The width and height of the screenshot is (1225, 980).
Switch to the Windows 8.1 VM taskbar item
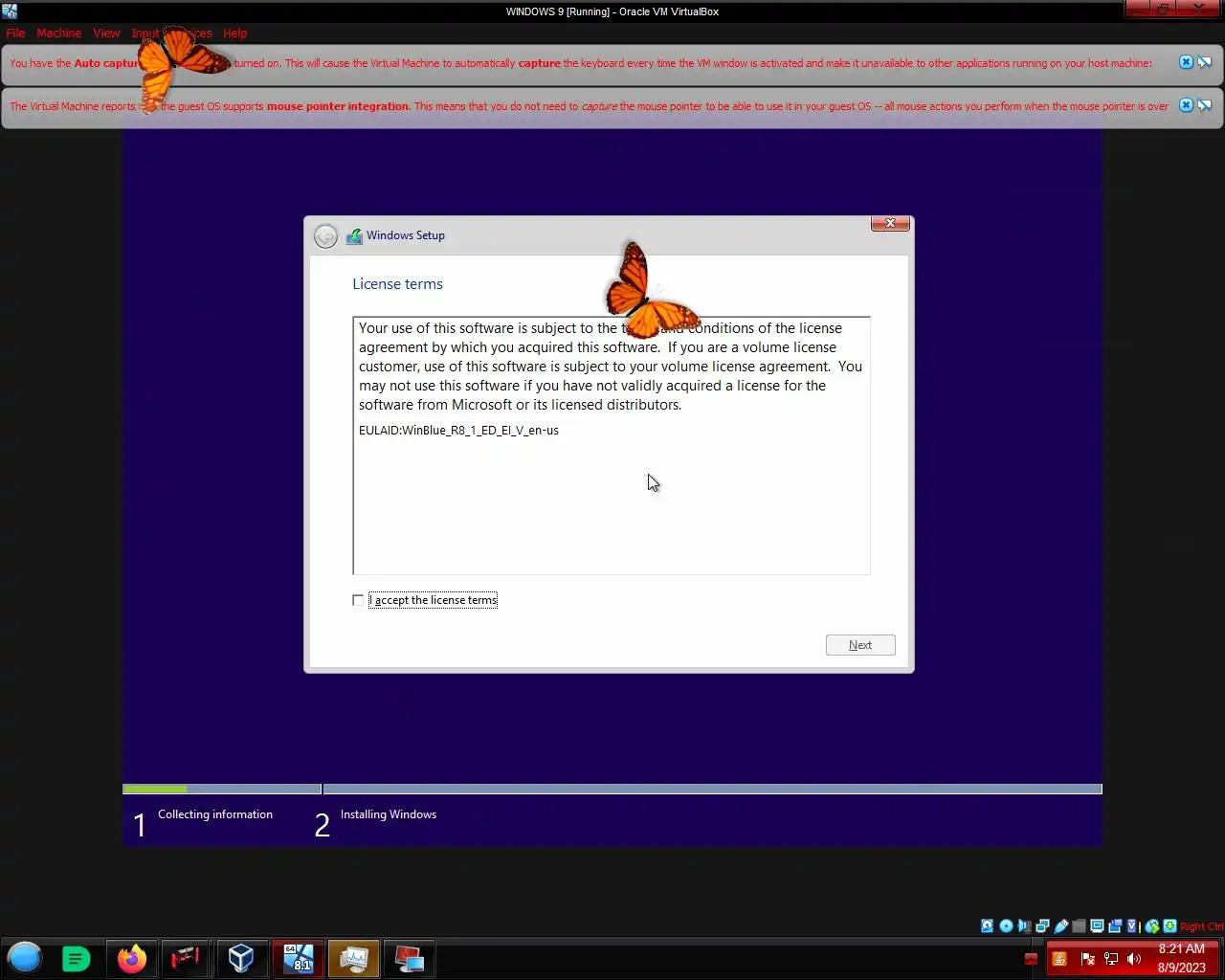point(299,958)
